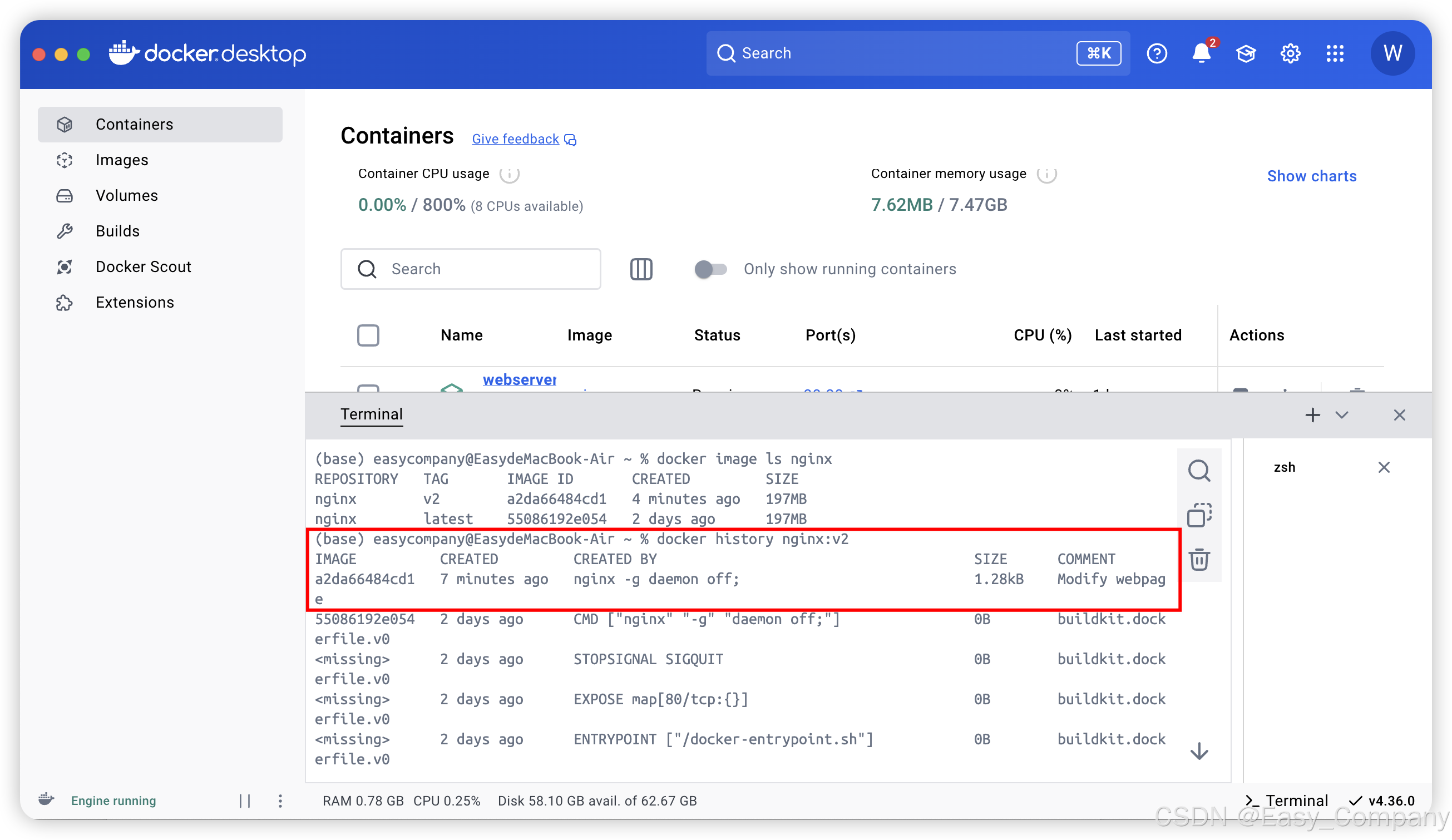Click Show charts link
Viewport: 1452px width, 840px height.
1311,176
